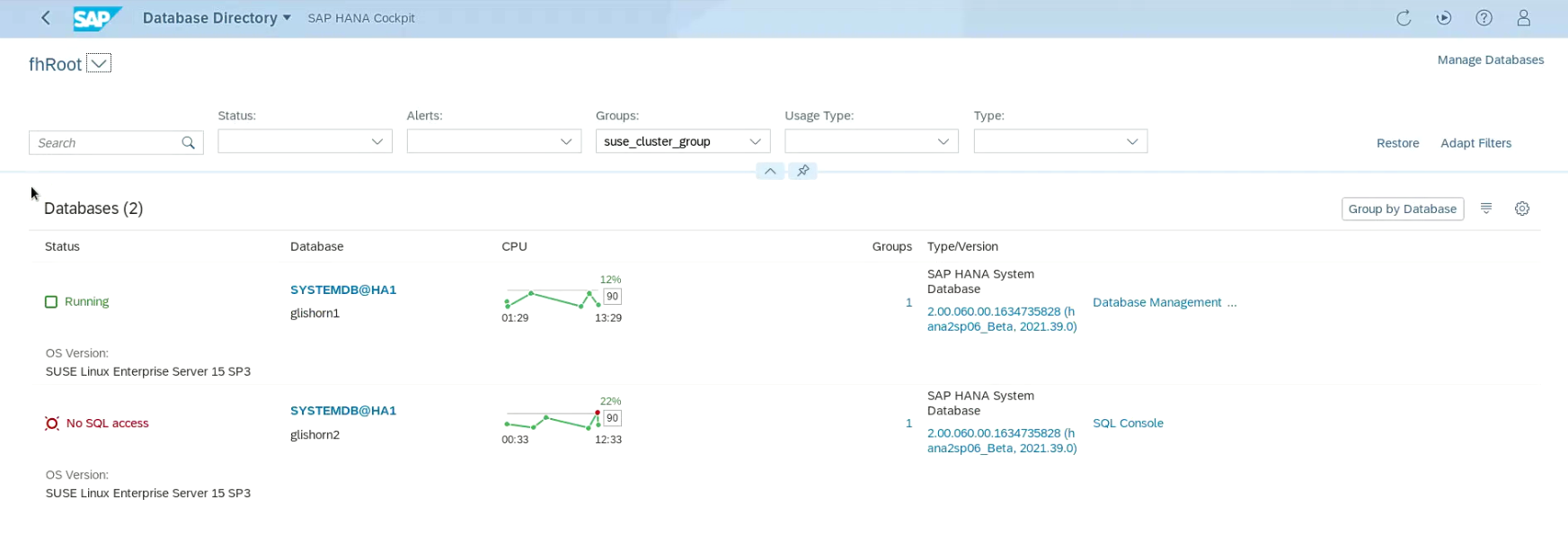This screenshot has width=1568, height=535.
Task: Open table settings gear icon
Action: coord(1521,209)
